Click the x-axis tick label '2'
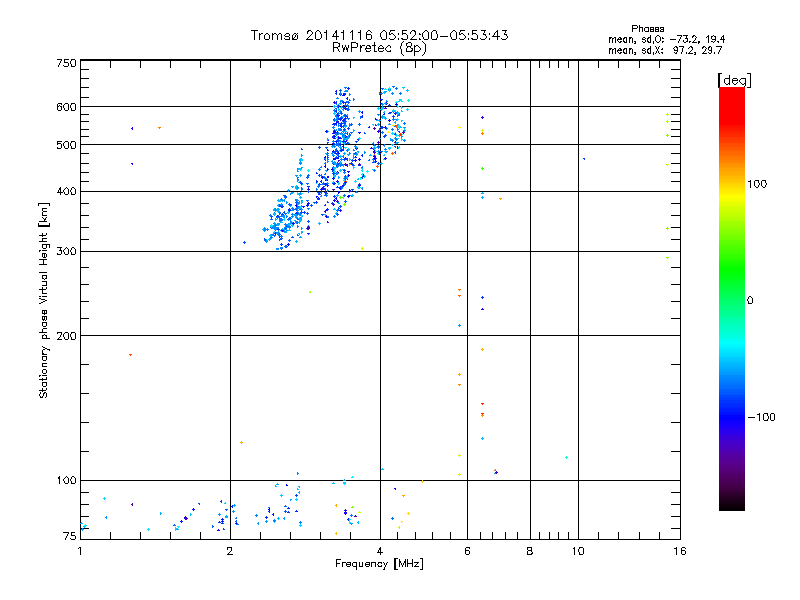The height and width of the screenshot is (600, 800). point(230,551)
